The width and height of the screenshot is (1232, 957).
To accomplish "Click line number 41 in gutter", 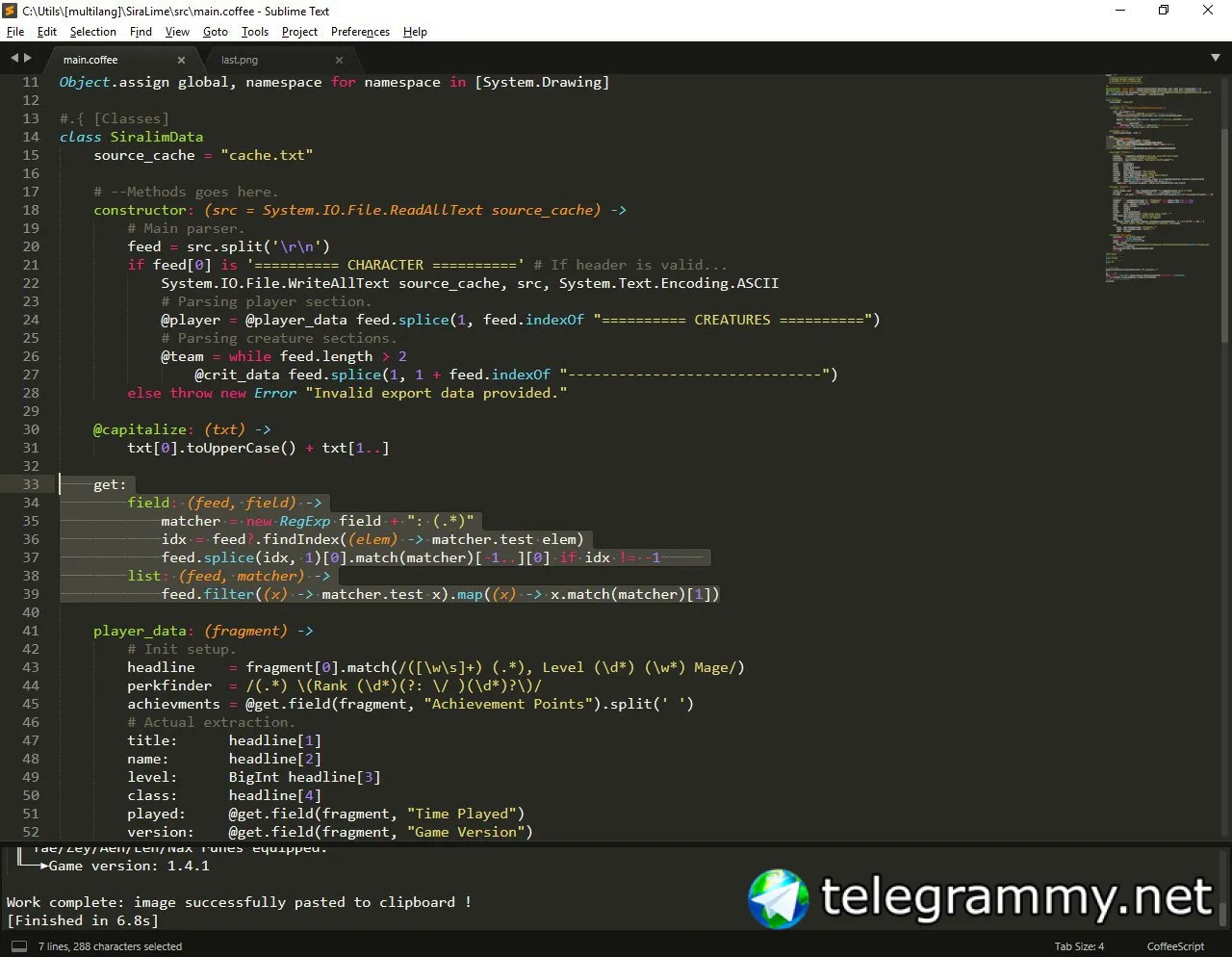I will (31, 631).
